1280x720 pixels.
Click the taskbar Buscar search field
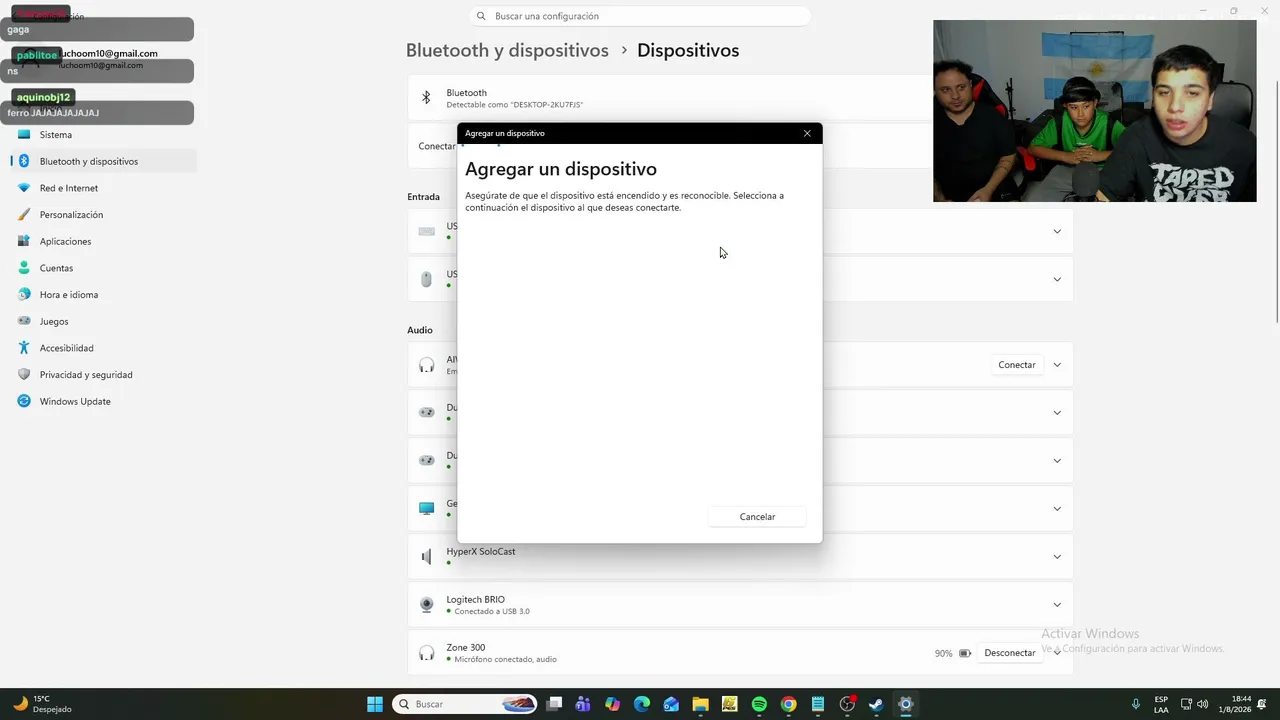coord(466,704)
